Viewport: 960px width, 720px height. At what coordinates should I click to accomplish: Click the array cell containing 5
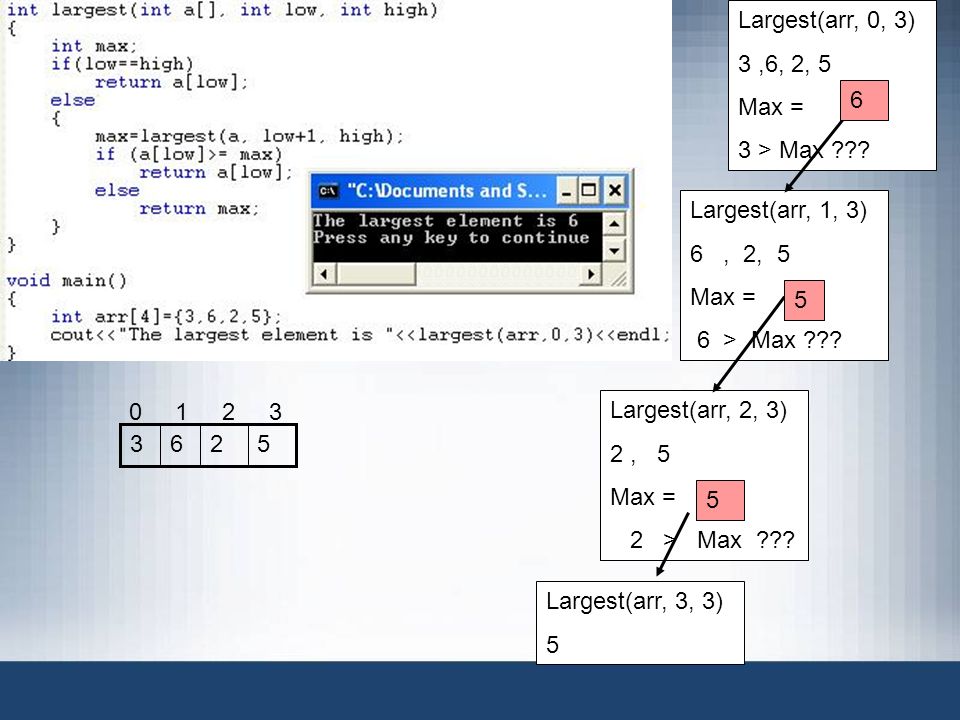272,445
